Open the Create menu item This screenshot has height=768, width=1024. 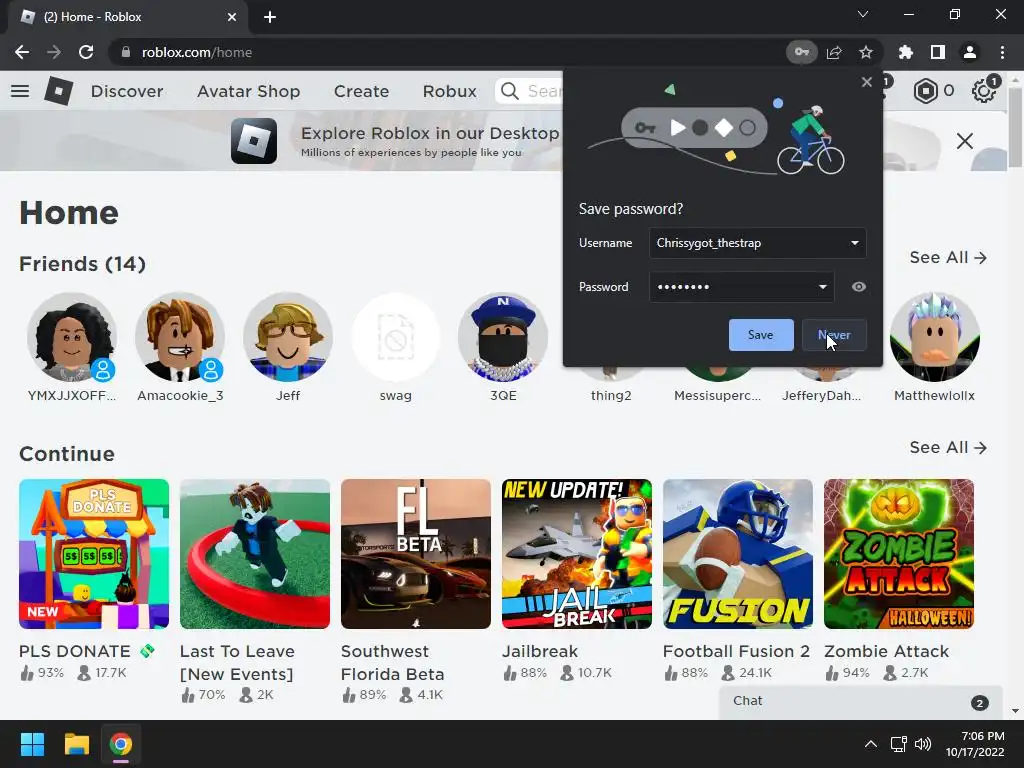(361, 91)
